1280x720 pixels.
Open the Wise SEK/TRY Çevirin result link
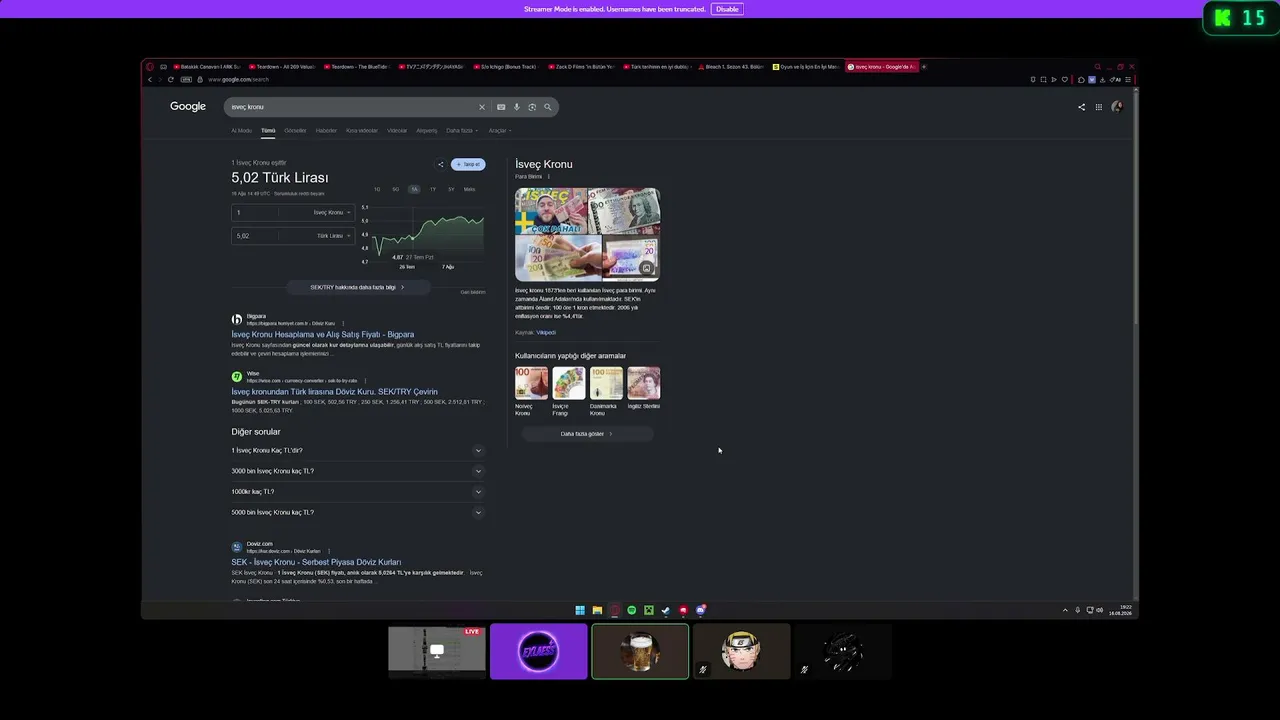334,392
